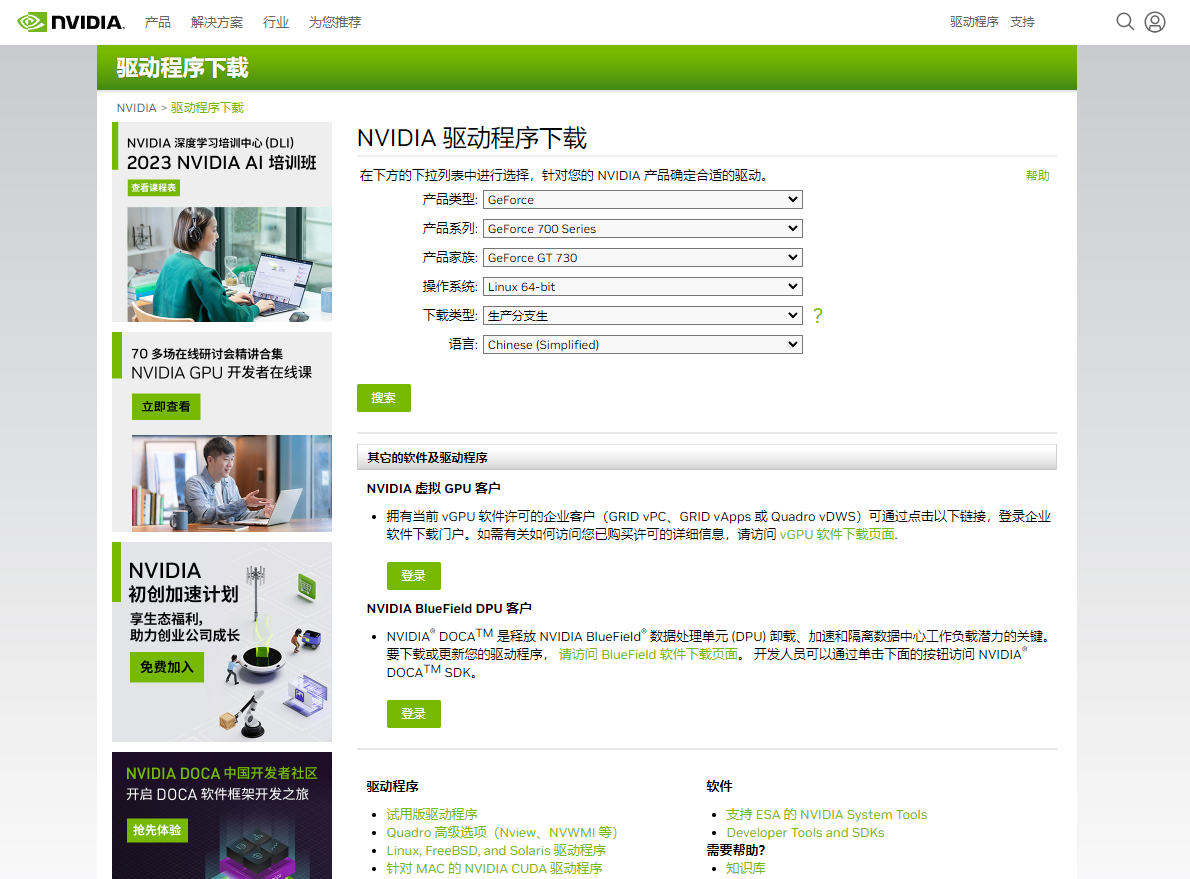
Task: Click the 立即查看 button on GPU 开发者在线课 banner
Action: [x=166, y=407]
